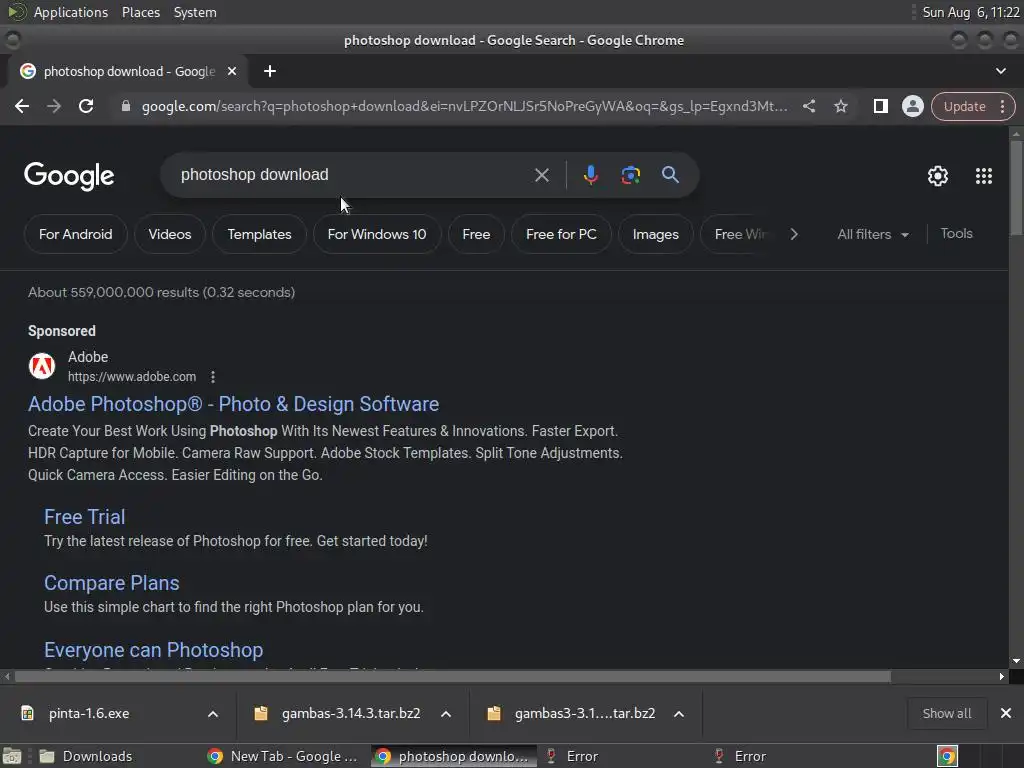Share this page via share icon
Screen dimensions: 1024x768
(x=808, y=106)
